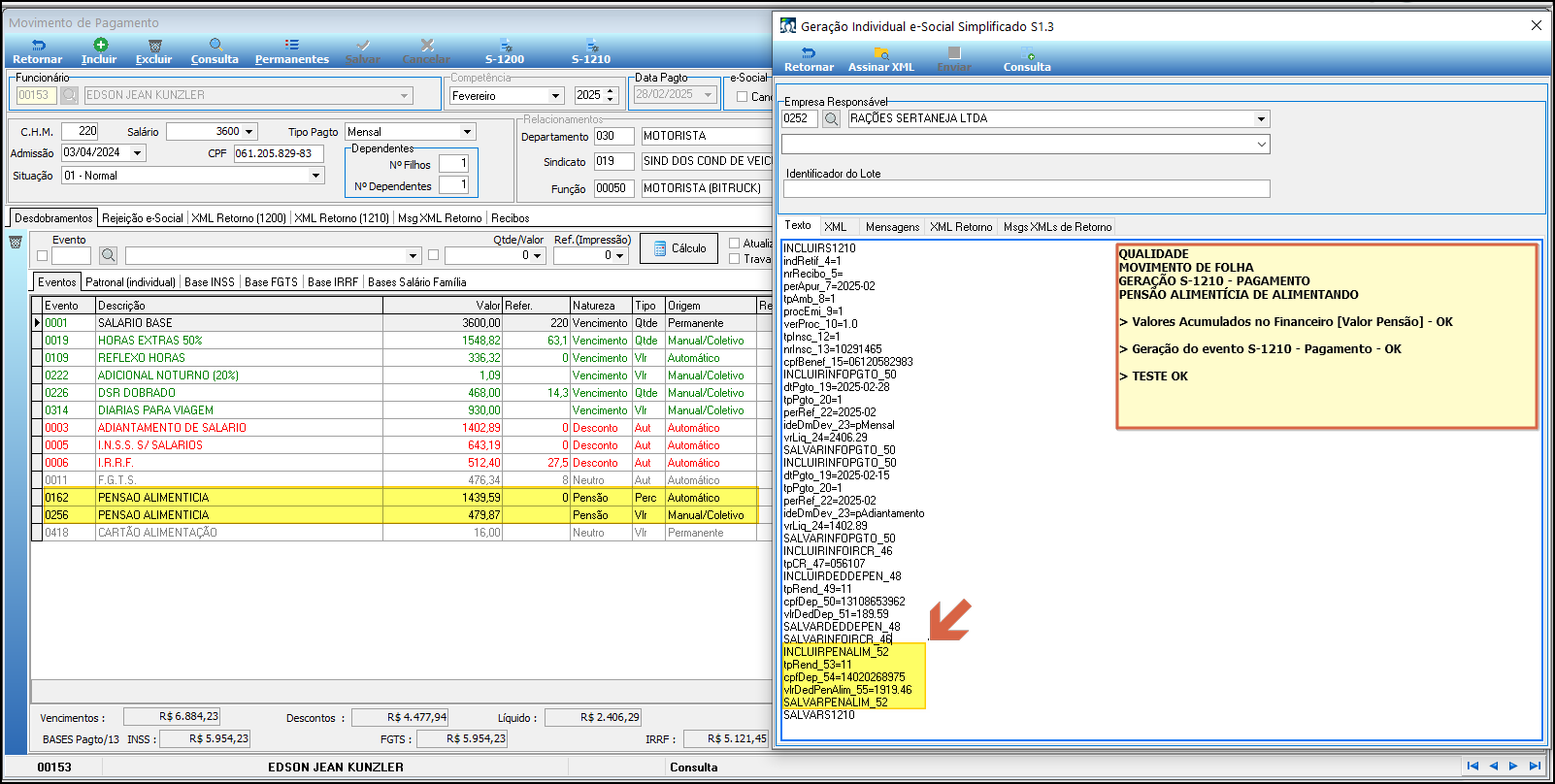Open Mensagens tab in e-Social window
The image size is (1555, 784).
point(893,227)
